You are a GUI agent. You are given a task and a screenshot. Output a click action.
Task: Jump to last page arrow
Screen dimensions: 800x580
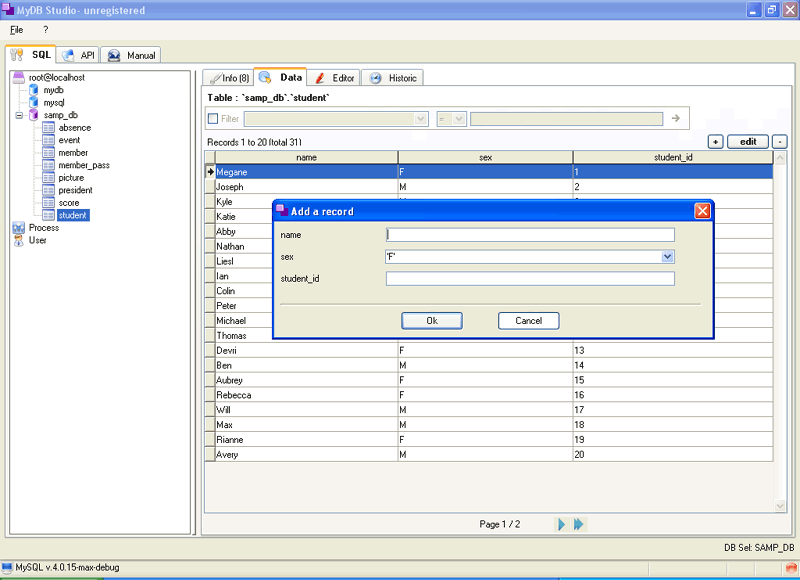coord(579,524)
